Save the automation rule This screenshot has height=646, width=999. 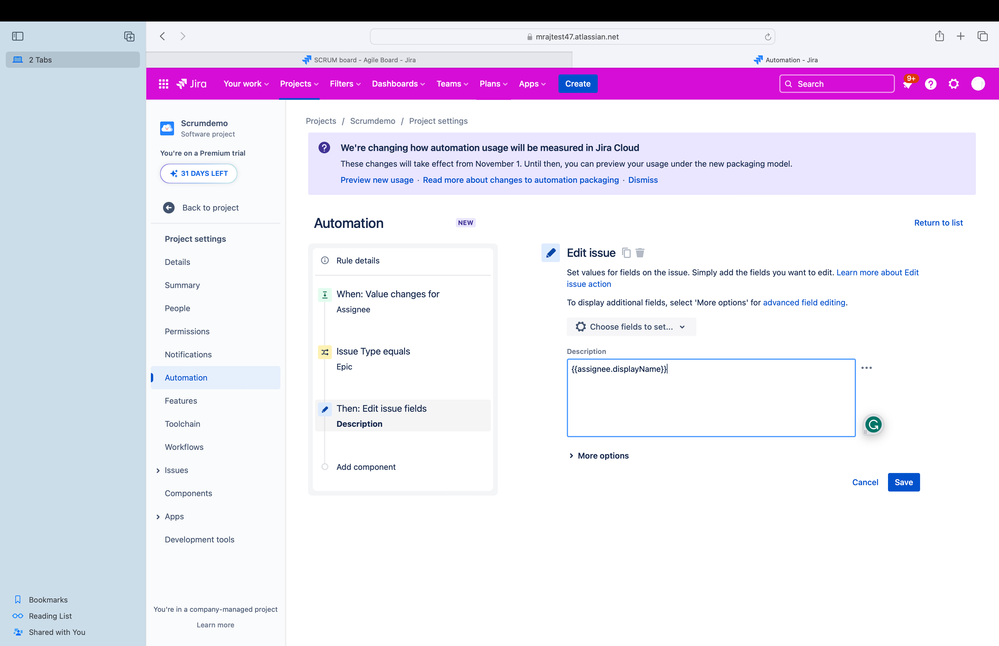pyautogui.click(x=903, y=482)
